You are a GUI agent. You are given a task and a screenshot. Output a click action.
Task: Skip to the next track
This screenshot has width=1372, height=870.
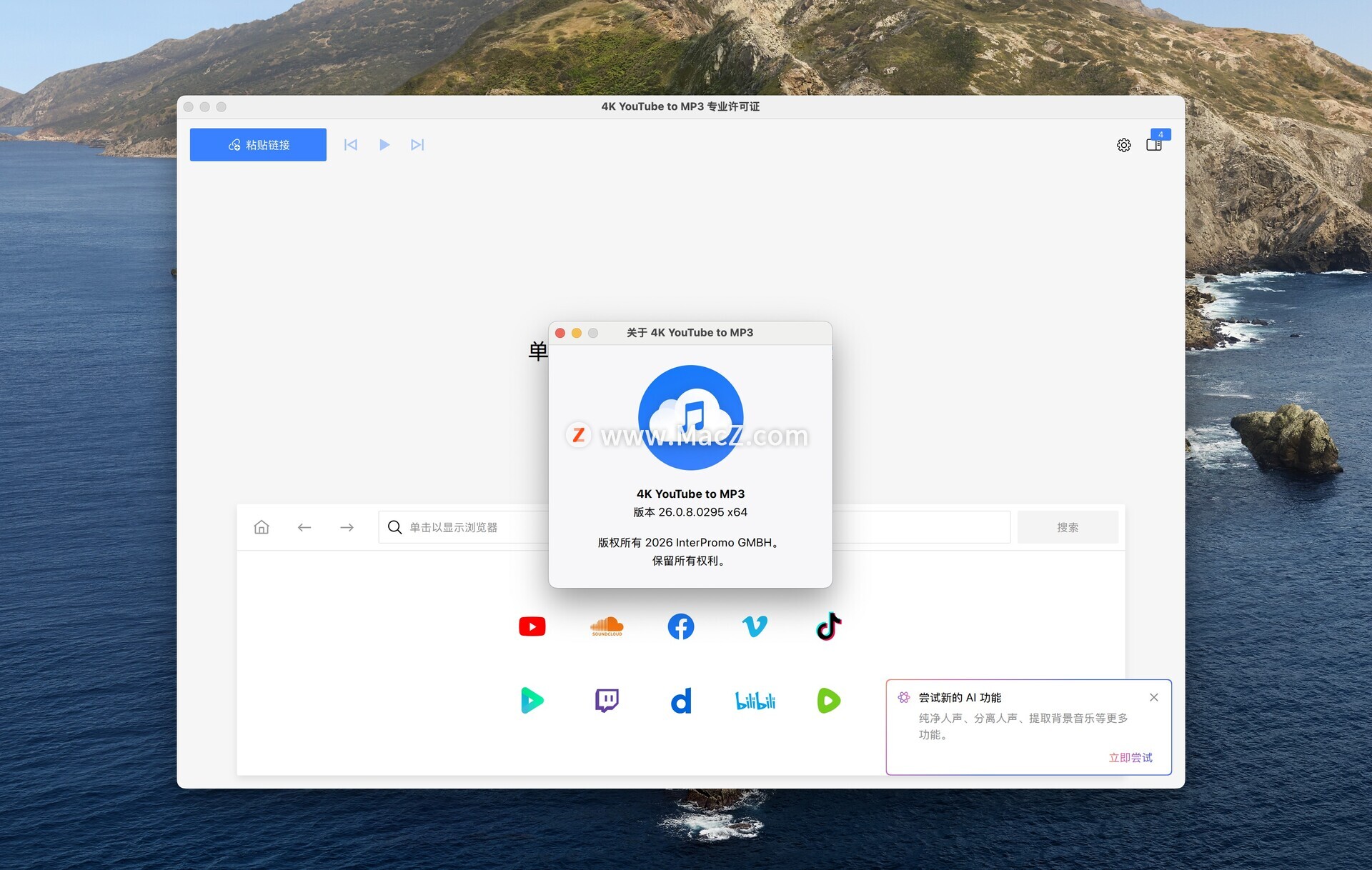[417, 145]
